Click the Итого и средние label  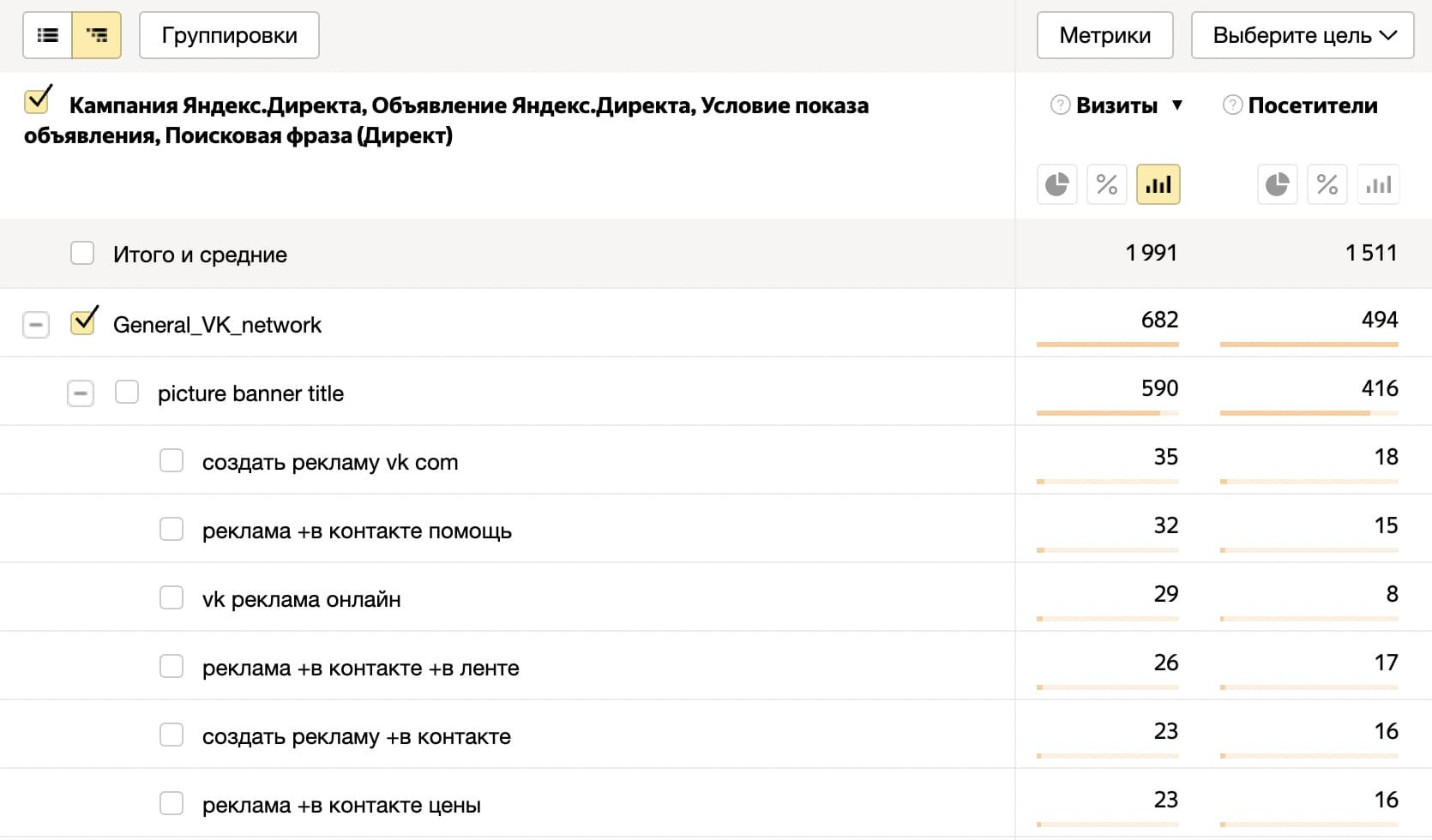[x=200, y=255]
